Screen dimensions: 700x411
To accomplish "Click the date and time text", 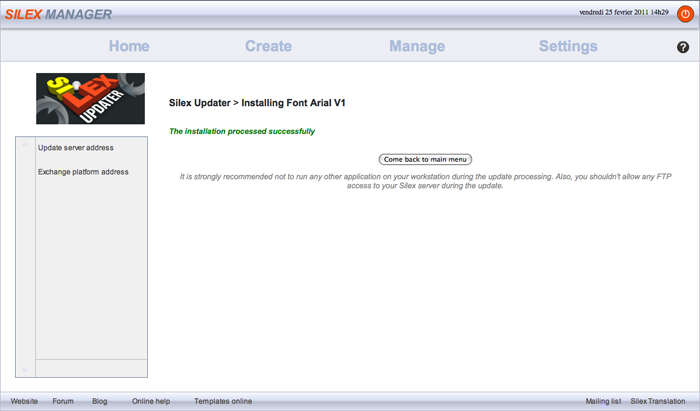I will (624, 12).
